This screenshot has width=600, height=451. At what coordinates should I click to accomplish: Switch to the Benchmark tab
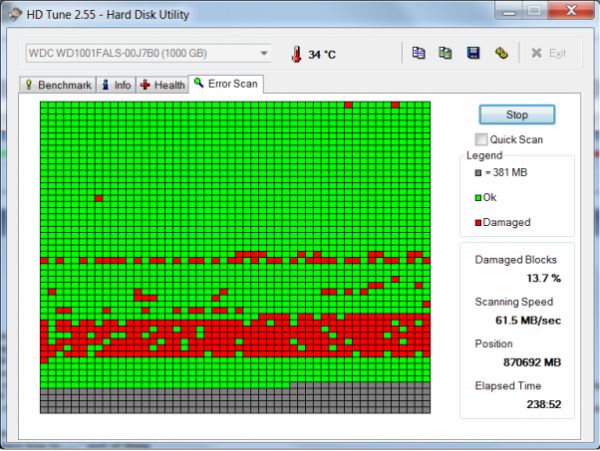point(58,85)
